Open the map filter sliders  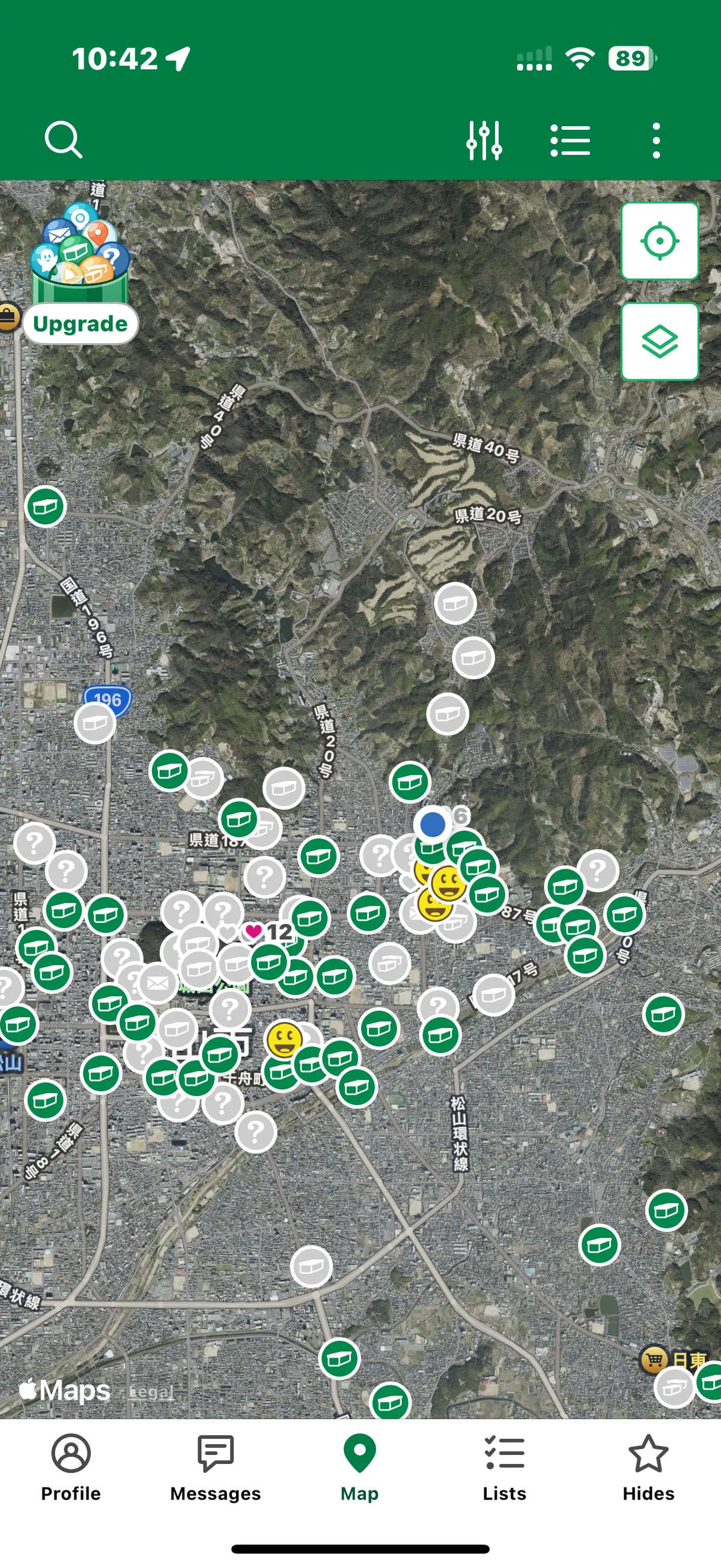(484, 141)
